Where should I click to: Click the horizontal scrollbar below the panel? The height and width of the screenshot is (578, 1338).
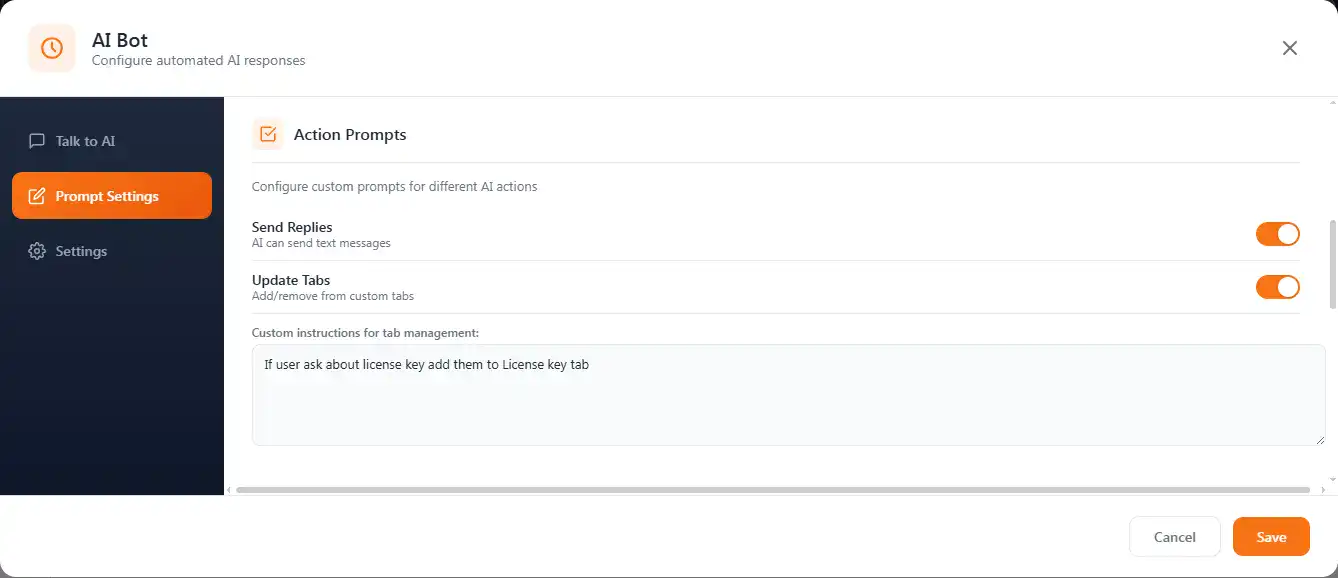770,489
